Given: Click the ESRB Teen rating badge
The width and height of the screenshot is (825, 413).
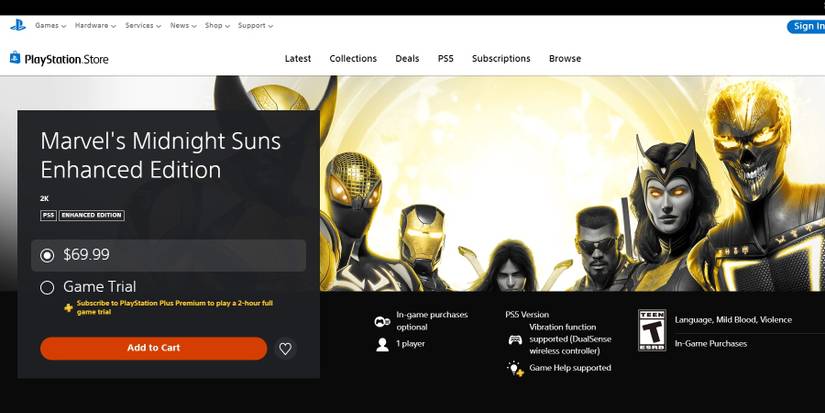Looking at the screenshot, I should (x=652, y=330).
